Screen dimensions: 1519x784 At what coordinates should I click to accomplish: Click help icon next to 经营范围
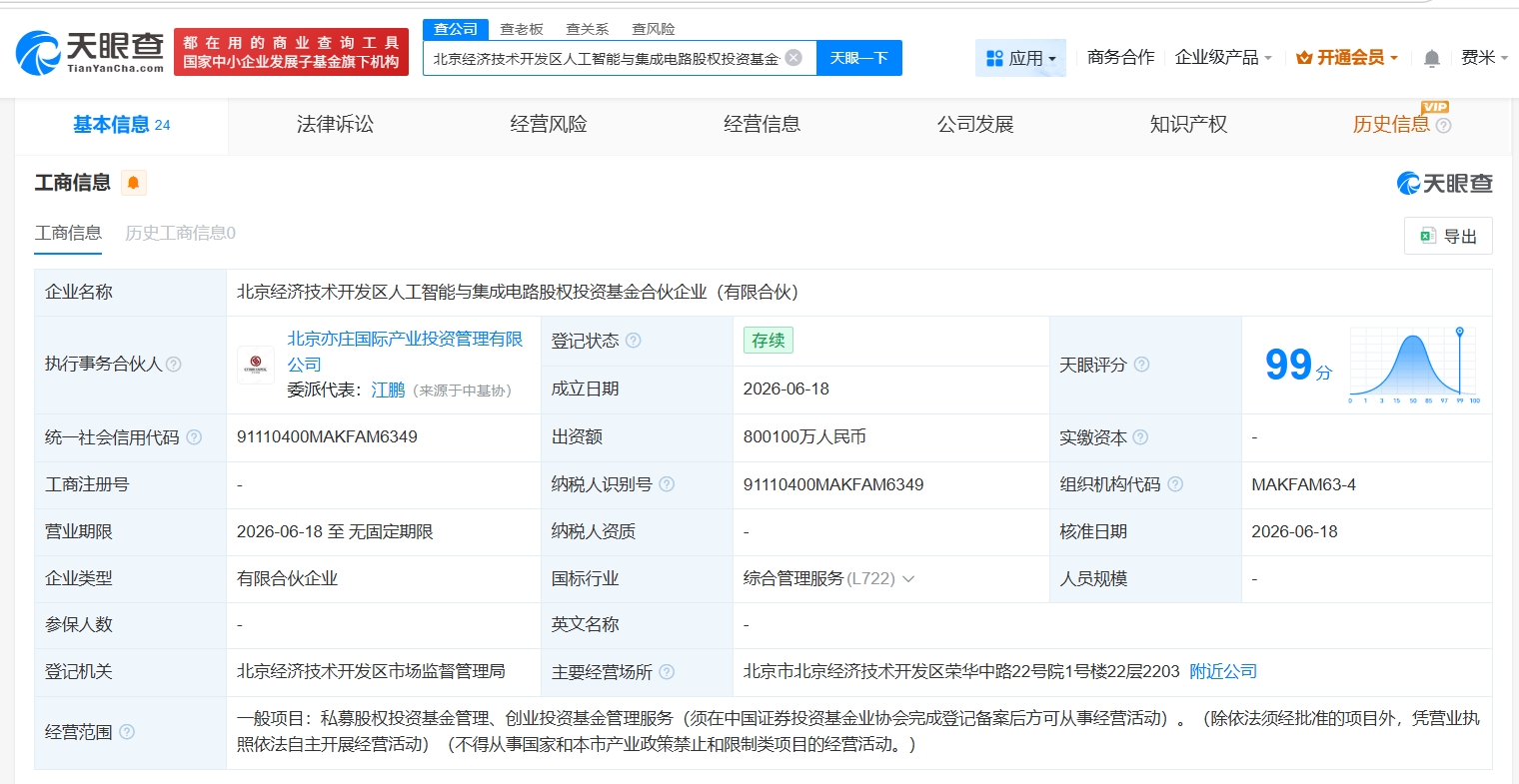(127, 732)
